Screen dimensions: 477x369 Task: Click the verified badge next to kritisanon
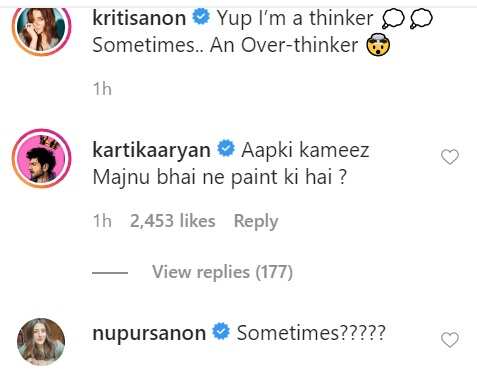201,17
